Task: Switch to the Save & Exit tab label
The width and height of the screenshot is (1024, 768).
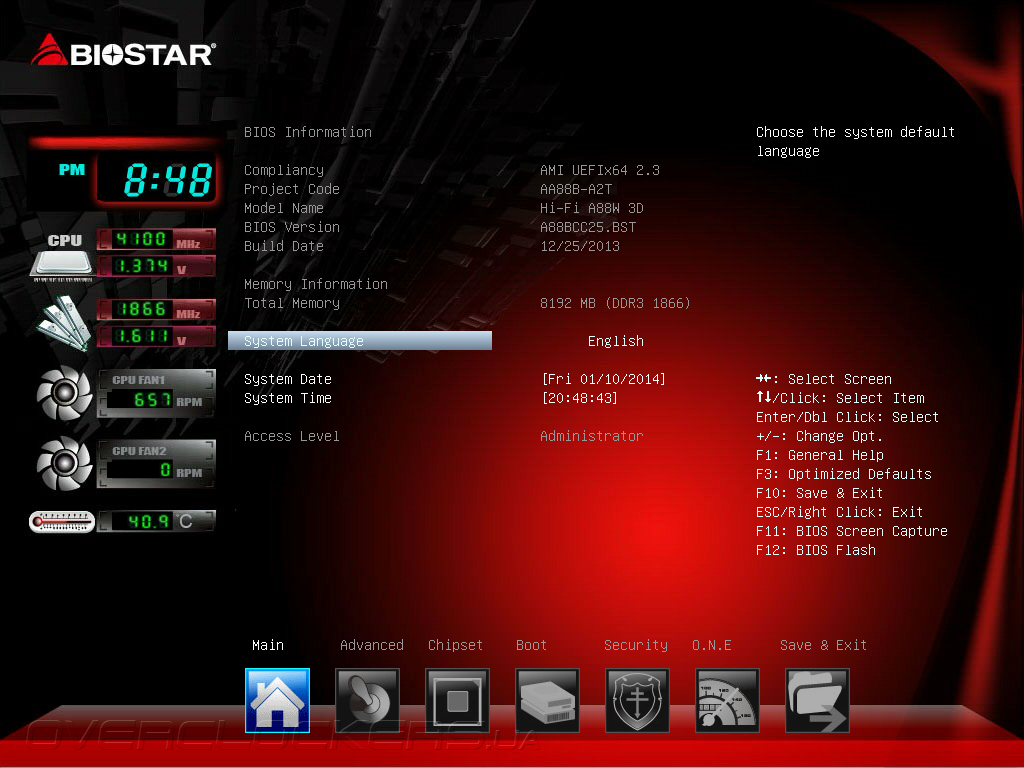Action: tap(823, 645)
